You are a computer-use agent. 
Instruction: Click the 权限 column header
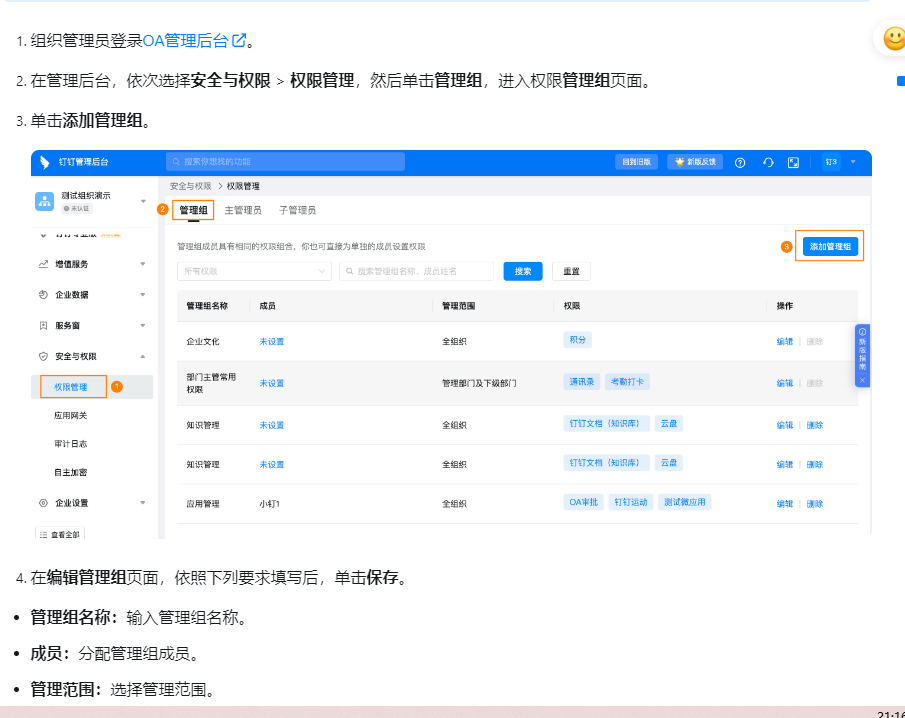[x=572, y=306]
